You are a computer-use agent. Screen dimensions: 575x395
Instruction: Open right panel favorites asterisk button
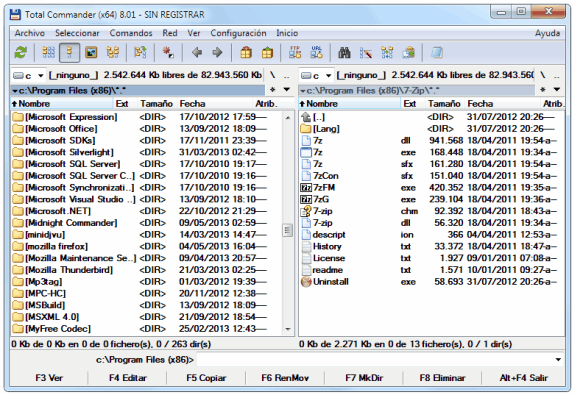click(543, 89)
